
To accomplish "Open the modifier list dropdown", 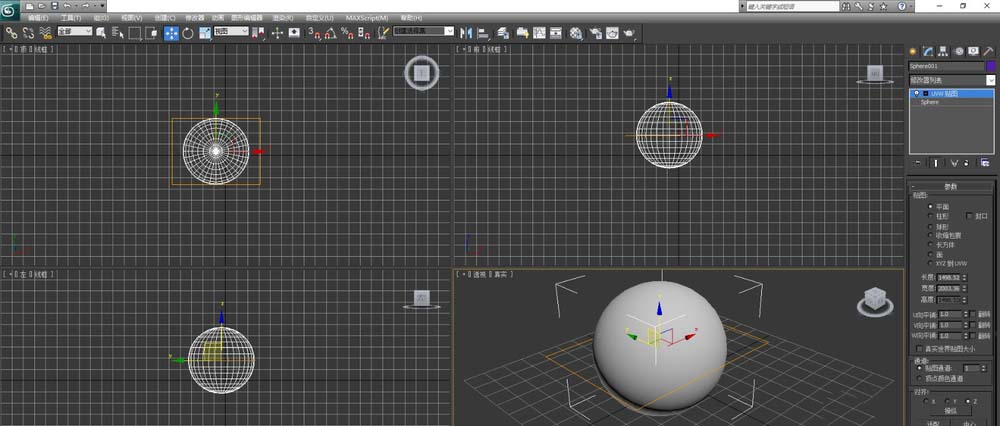I will tap(951, 80).
